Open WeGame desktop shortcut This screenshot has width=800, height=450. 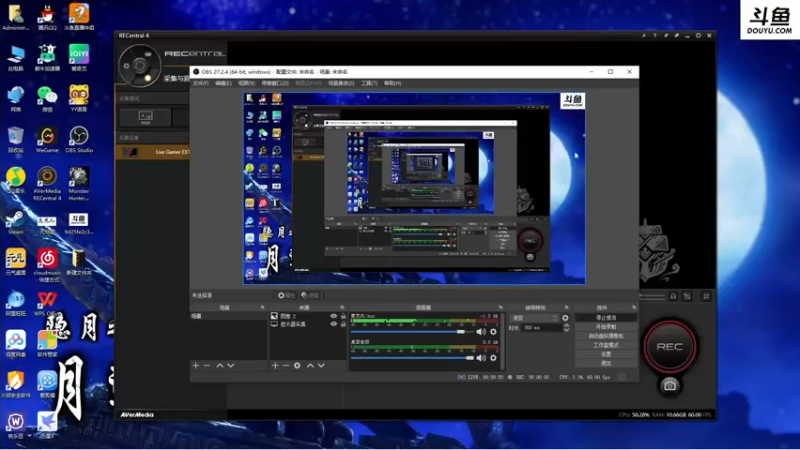[x=47, y=139]
